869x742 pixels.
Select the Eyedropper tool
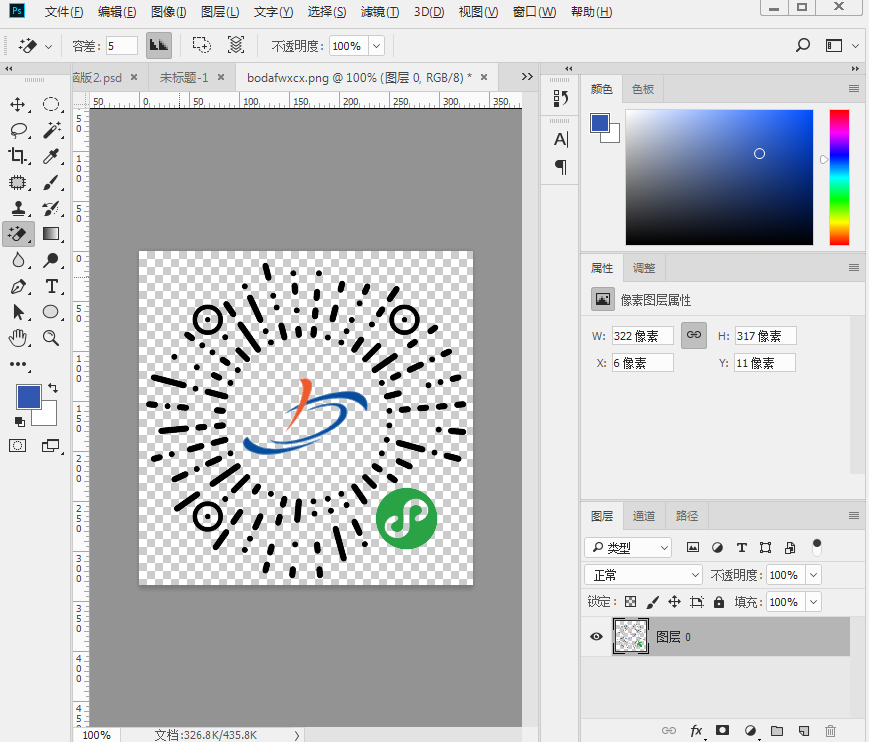point(51,156)
